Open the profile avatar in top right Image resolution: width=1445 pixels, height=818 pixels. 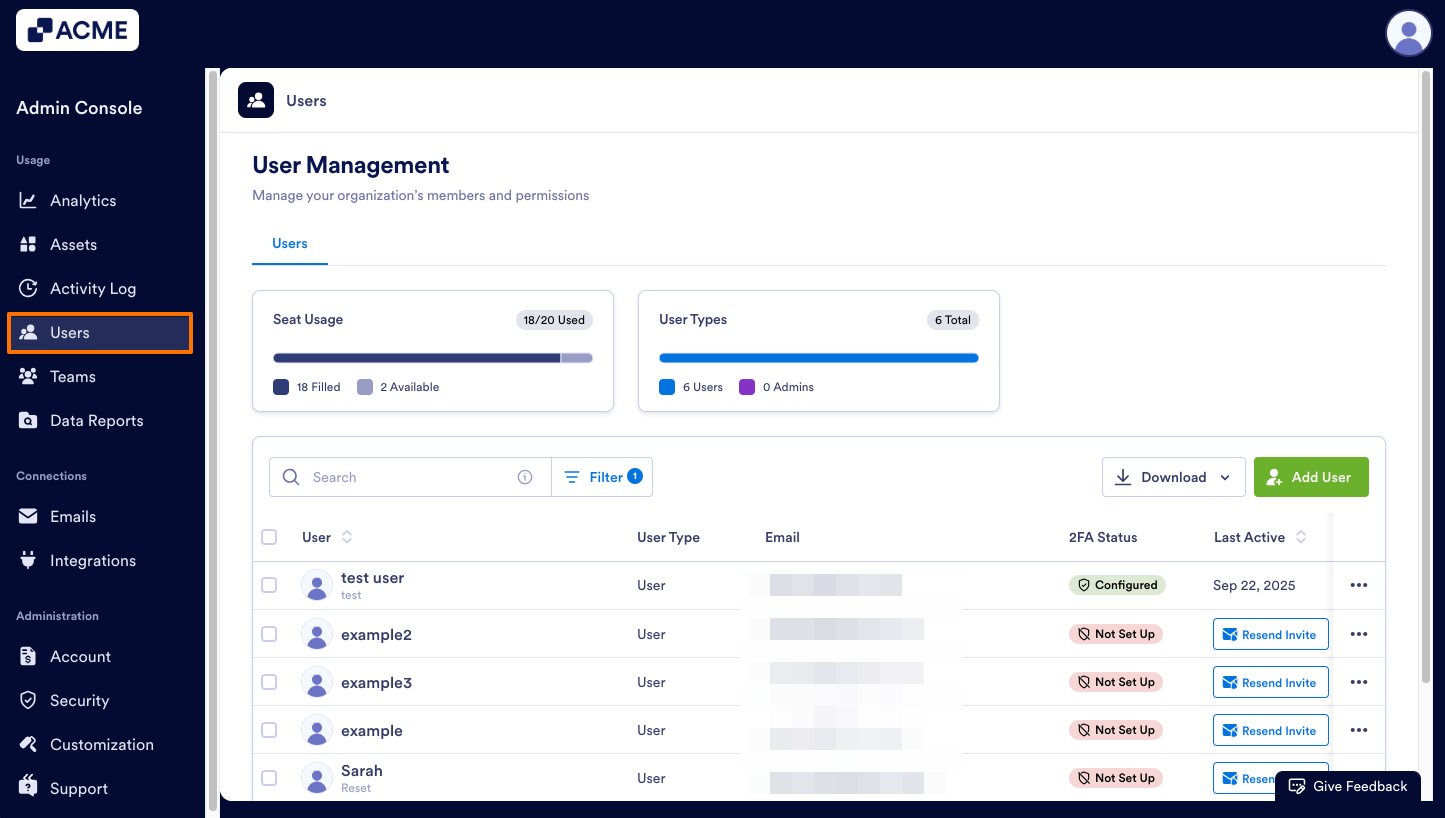click(x=1408, y=33)
